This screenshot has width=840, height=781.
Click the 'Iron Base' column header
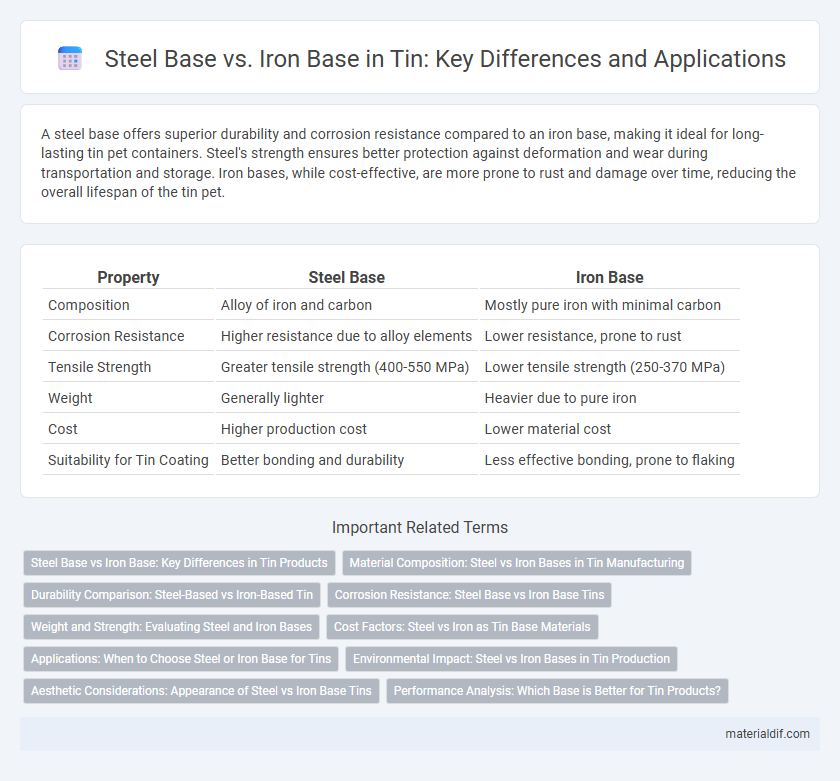[609, 277]
